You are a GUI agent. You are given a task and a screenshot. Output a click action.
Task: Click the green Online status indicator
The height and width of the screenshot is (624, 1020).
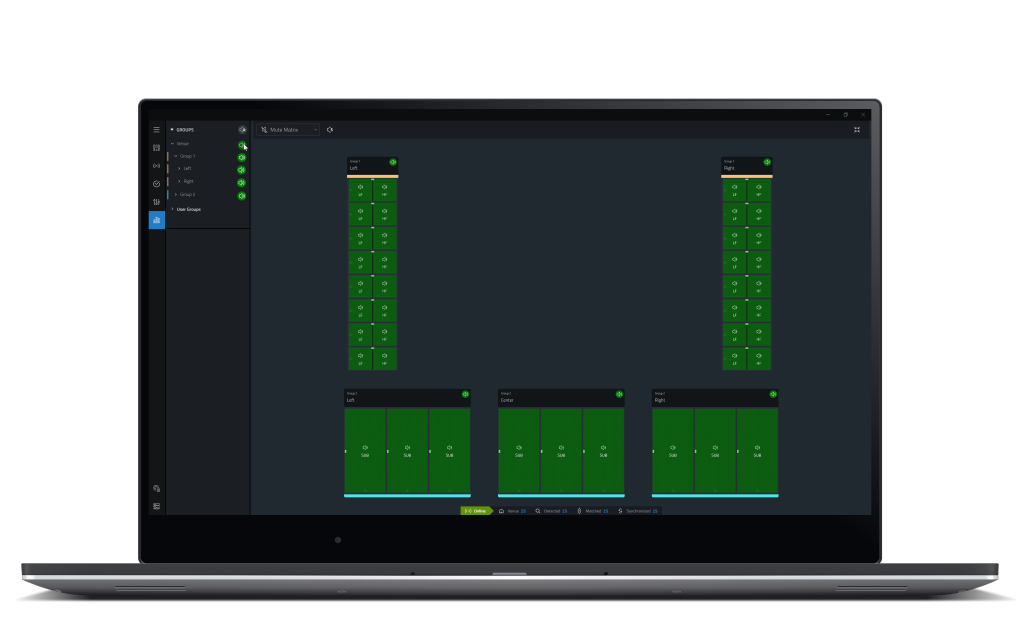click(476, 511)
